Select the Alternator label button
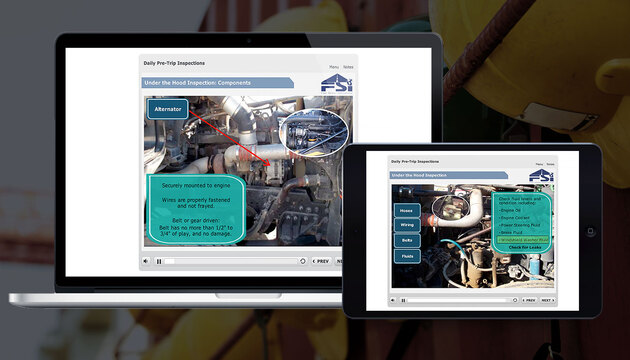Screen dimensions: 630x360 (x=168, y=109)
